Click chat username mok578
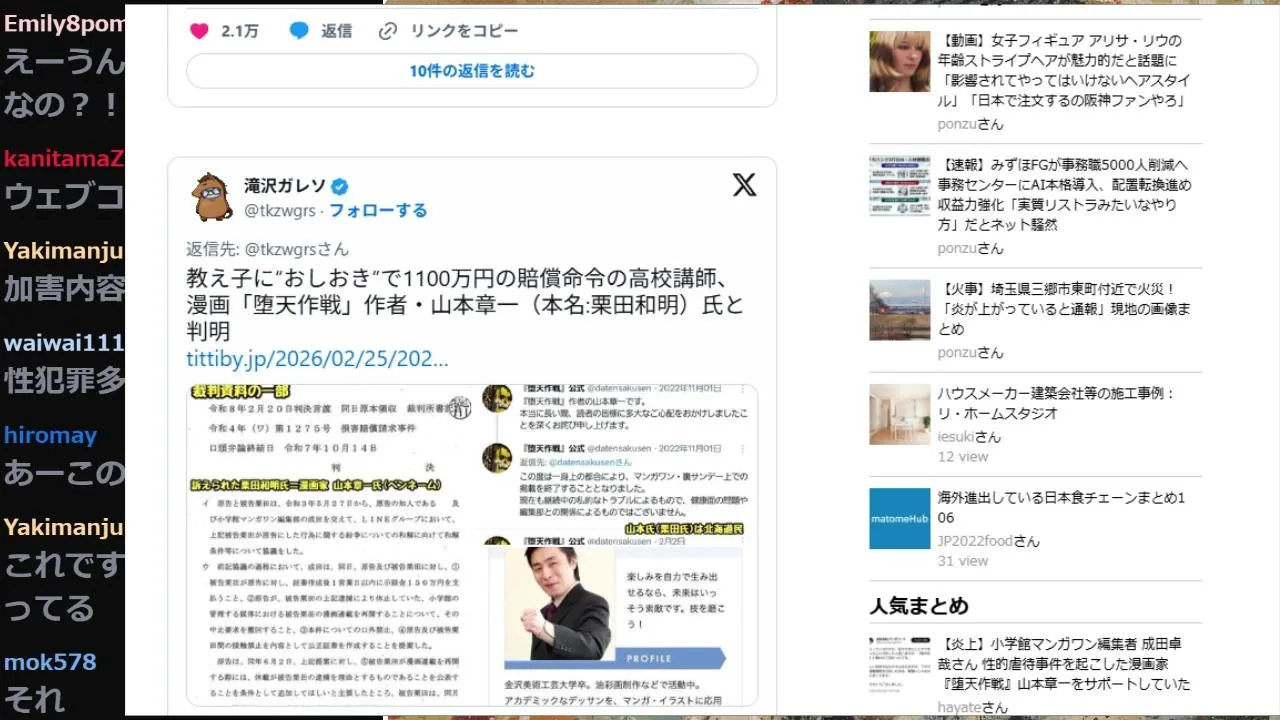 (50, 662)
